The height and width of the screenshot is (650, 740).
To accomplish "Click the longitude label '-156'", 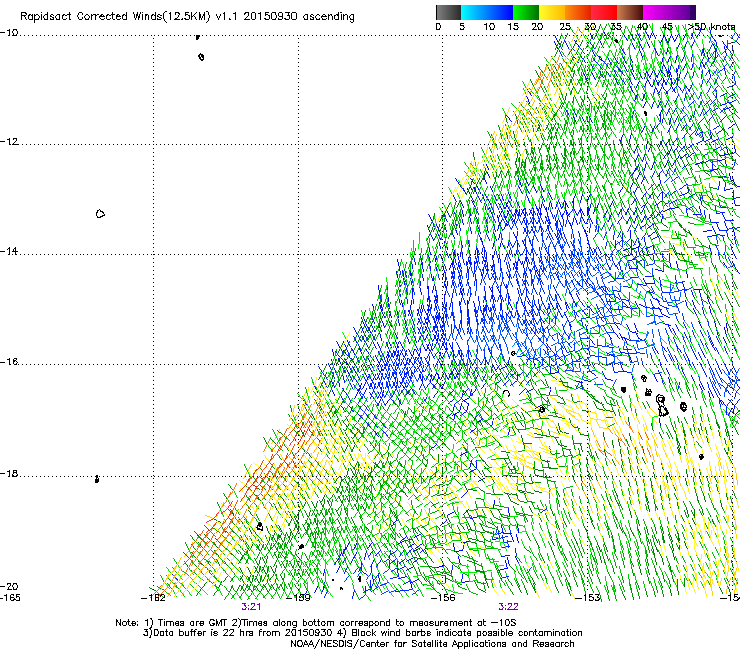I will coord(443,598).
